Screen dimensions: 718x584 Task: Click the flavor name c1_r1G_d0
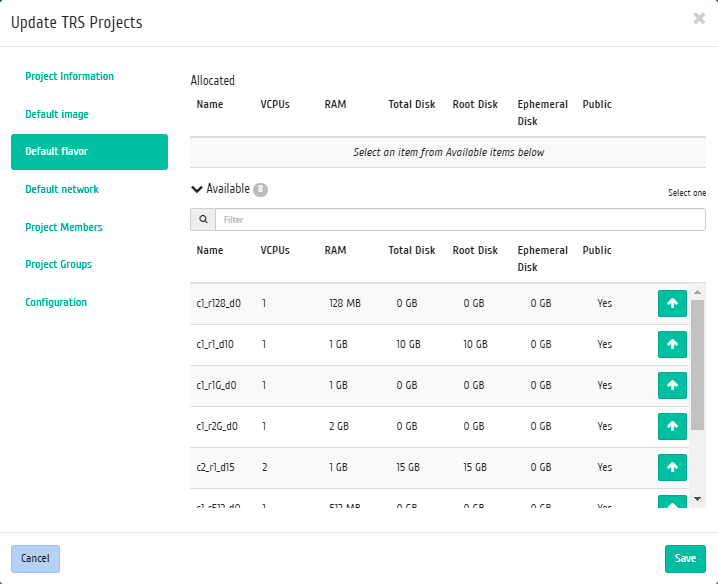click(216, 385)
